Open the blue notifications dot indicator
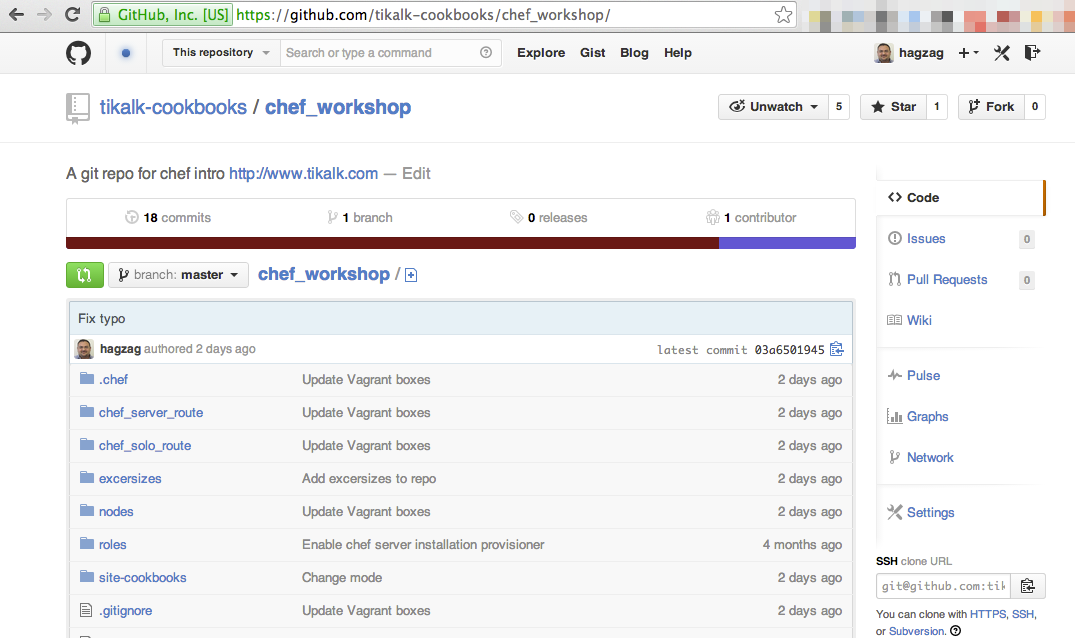The height and width of the screenshot is (638, 1075). pos(125,53)
